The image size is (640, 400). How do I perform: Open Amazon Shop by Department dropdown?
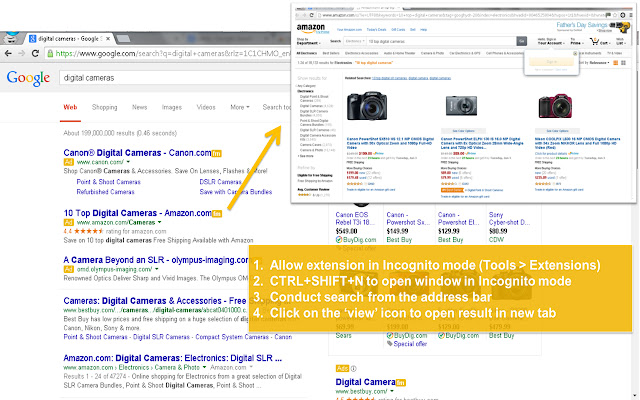tap(308, 41)
